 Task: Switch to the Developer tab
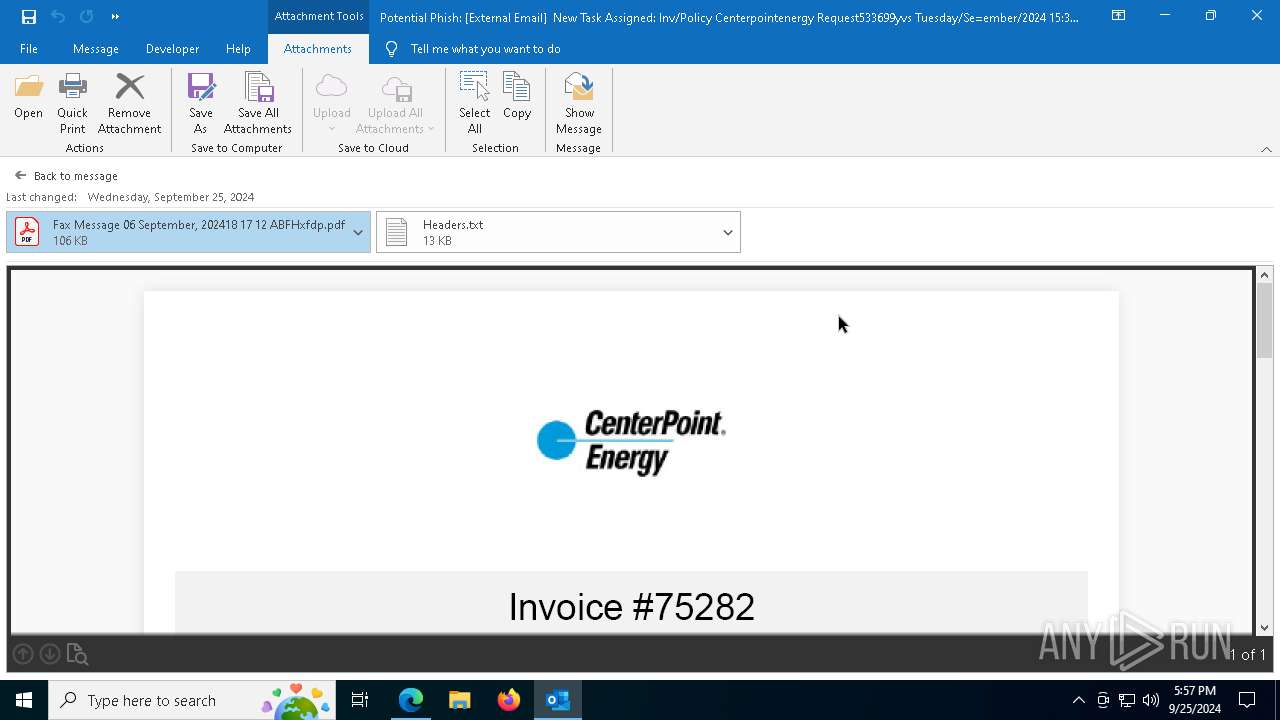coord(172,49)
